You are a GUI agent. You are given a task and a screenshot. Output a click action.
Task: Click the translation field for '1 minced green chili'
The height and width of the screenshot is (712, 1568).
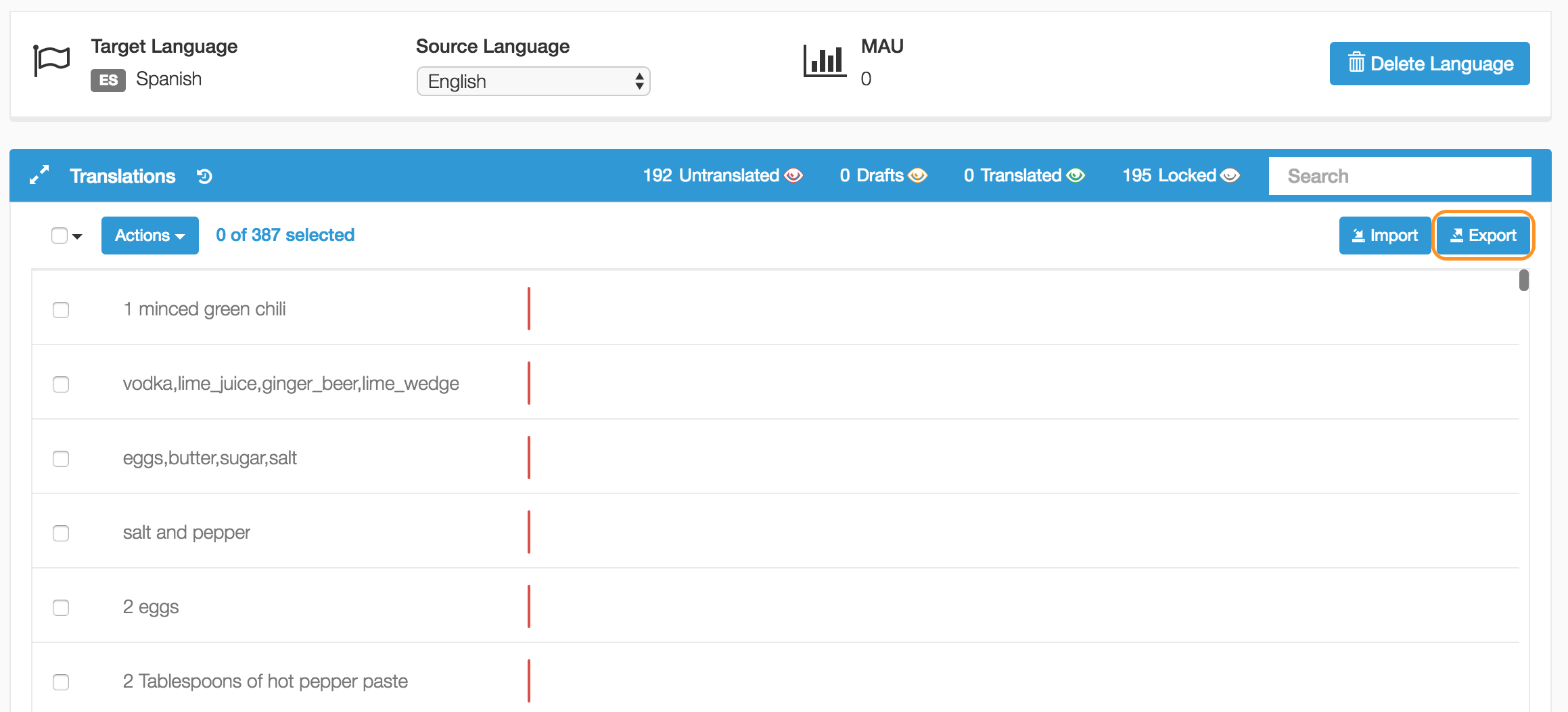coord(1025,309)
